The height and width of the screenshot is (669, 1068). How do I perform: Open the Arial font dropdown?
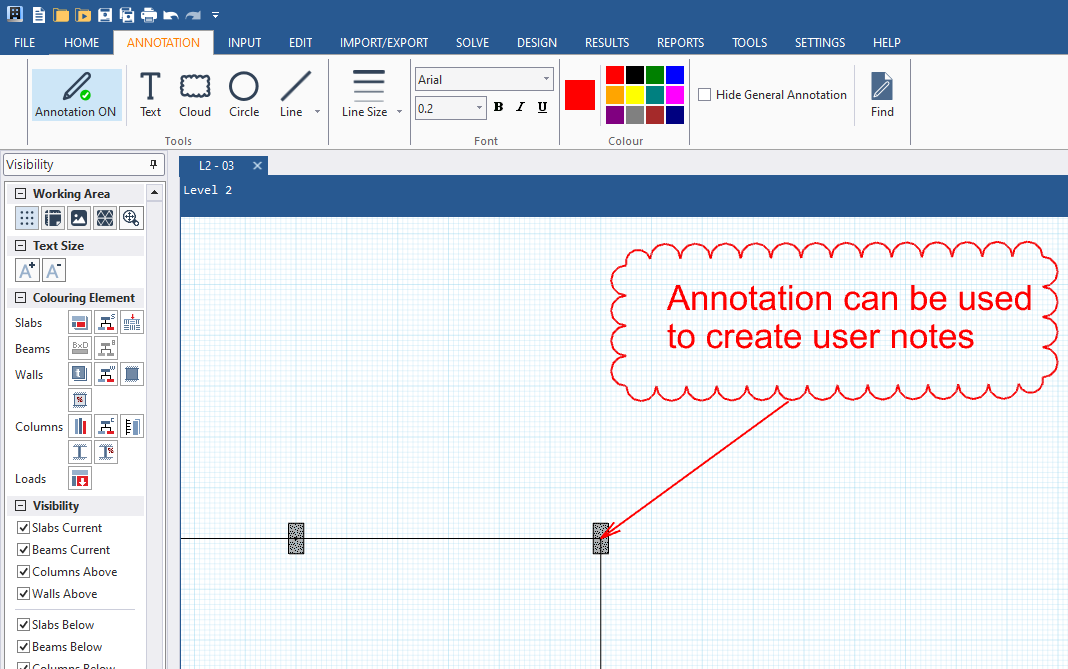tap(547, 80)
